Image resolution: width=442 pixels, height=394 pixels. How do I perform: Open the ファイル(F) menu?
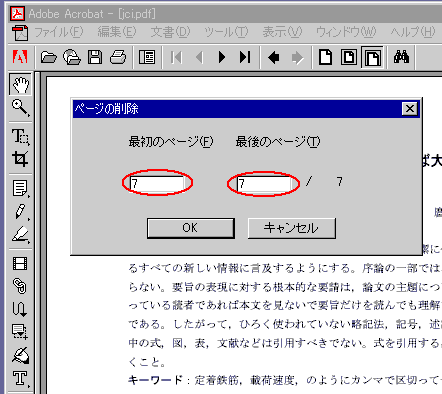click(x=59, y=32)
